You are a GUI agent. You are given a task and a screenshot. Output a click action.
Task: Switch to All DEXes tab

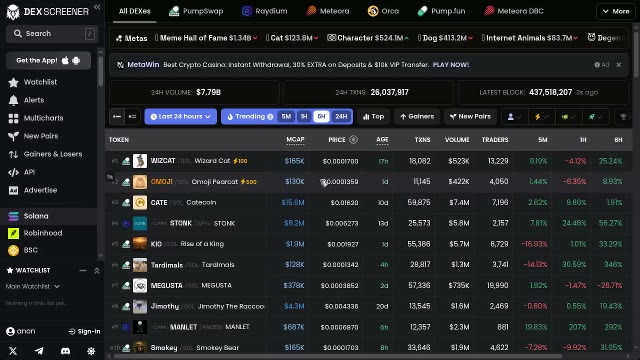coord(135,11)
